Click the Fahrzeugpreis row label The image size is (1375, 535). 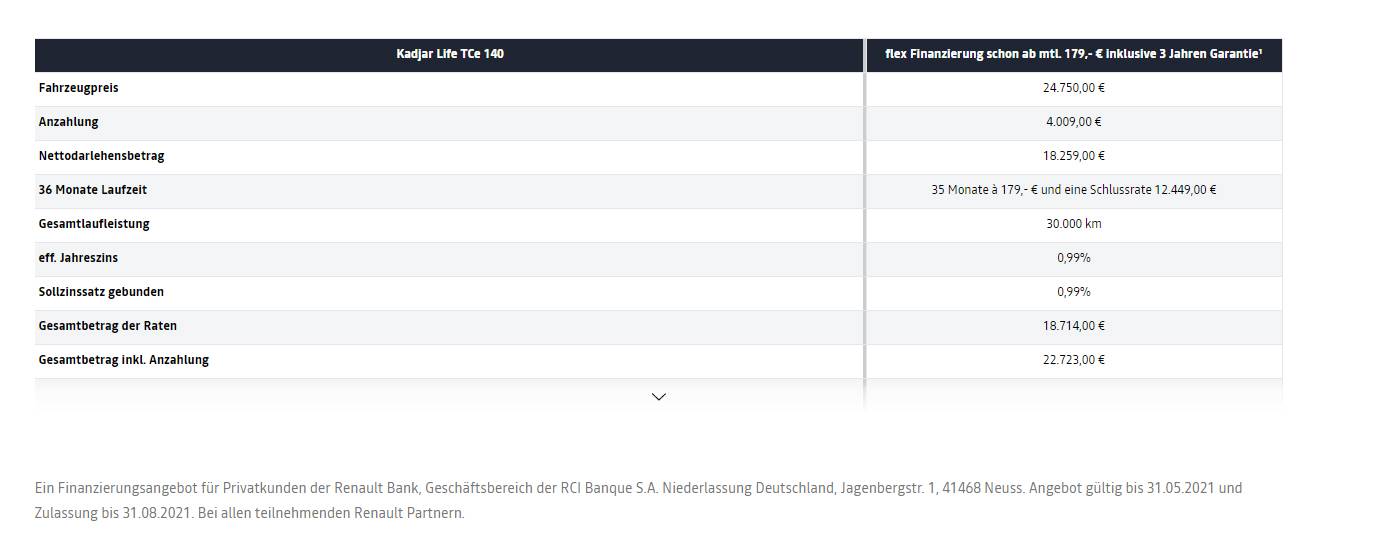point(79,88)
